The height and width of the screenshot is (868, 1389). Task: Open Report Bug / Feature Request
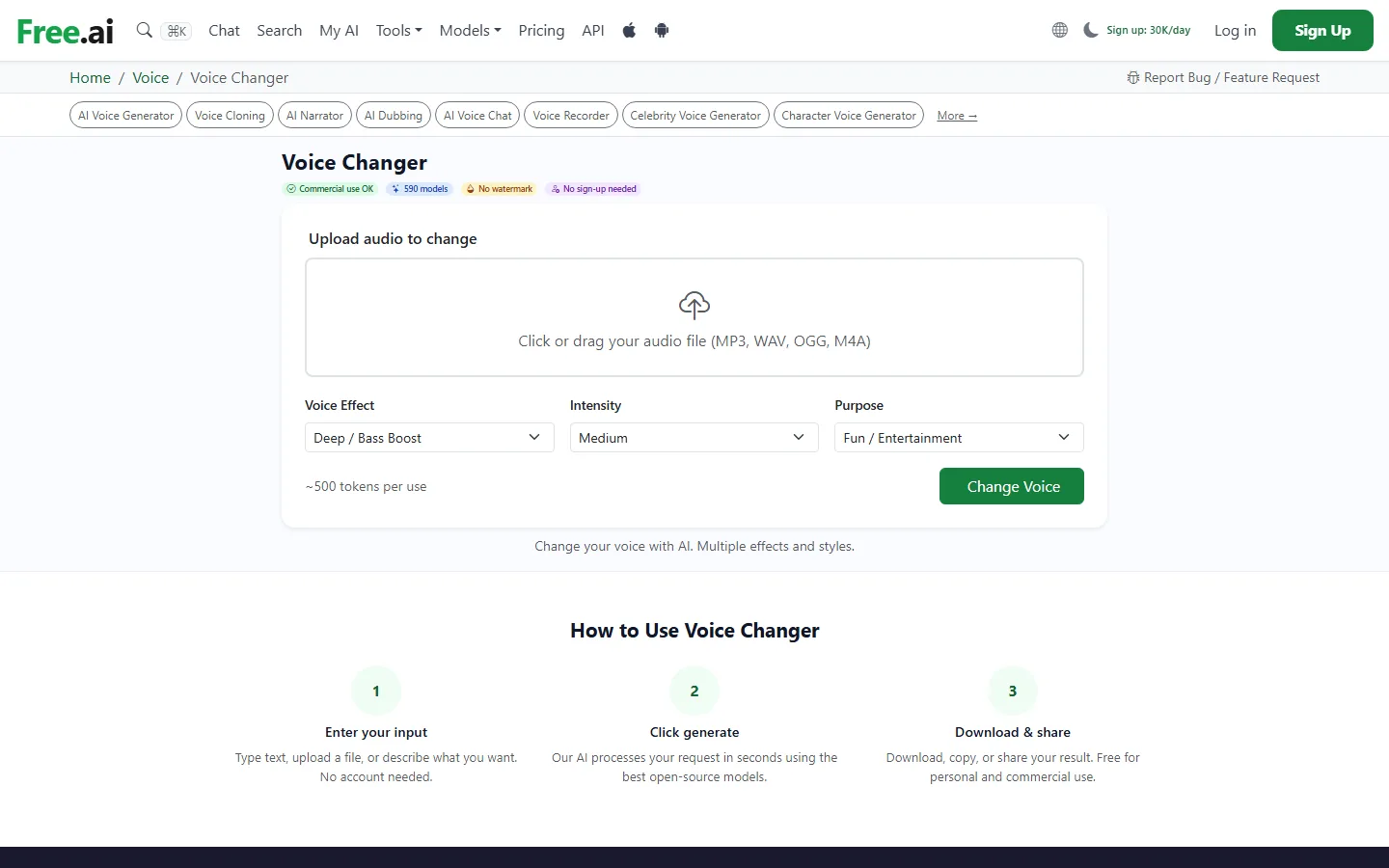(1223, 77)
